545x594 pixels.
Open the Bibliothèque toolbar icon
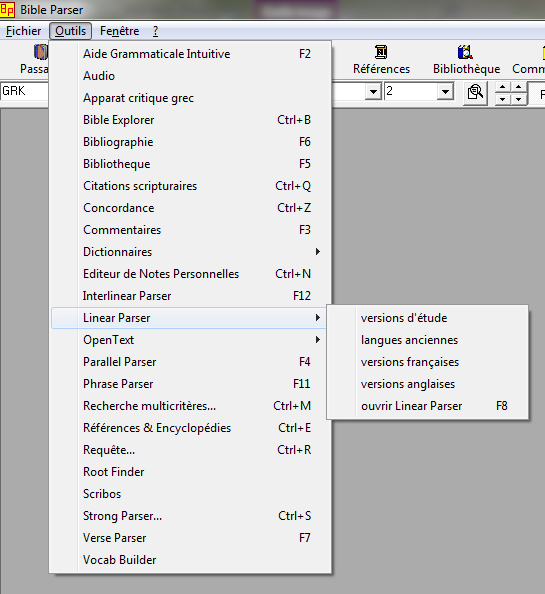[x=465, y=52]
